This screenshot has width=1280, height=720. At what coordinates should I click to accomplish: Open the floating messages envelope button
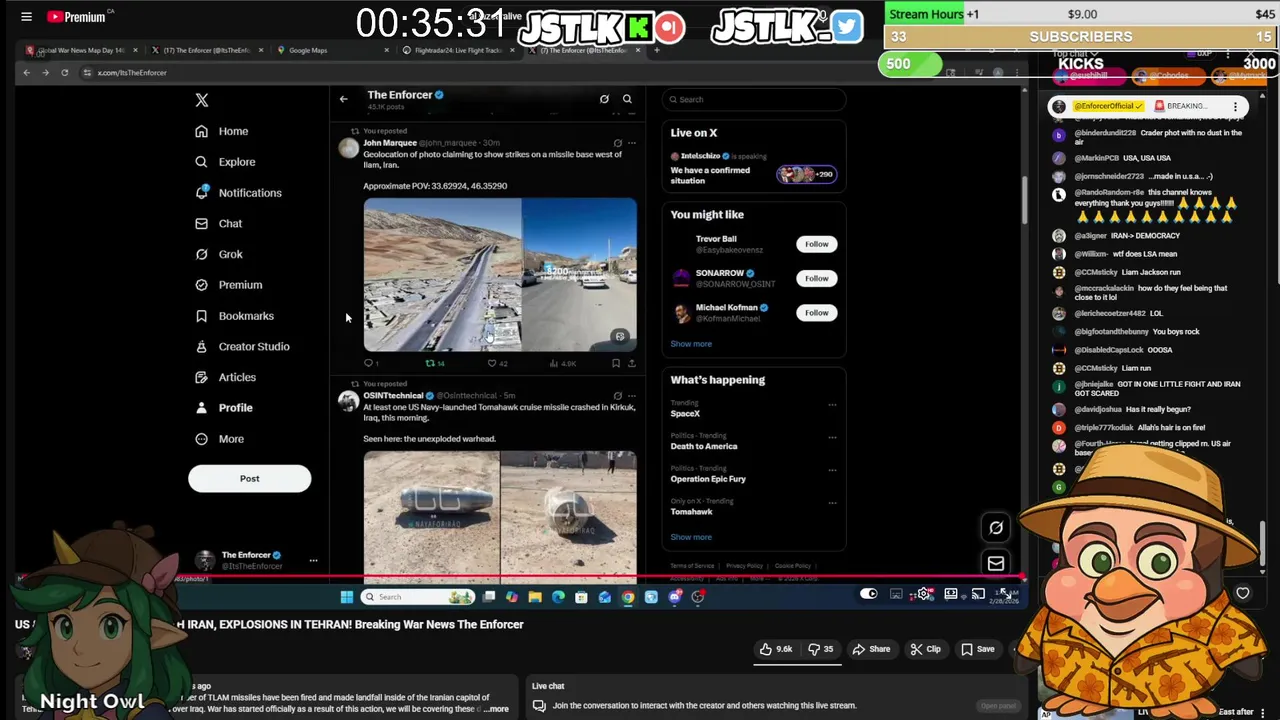pos(996,564)
